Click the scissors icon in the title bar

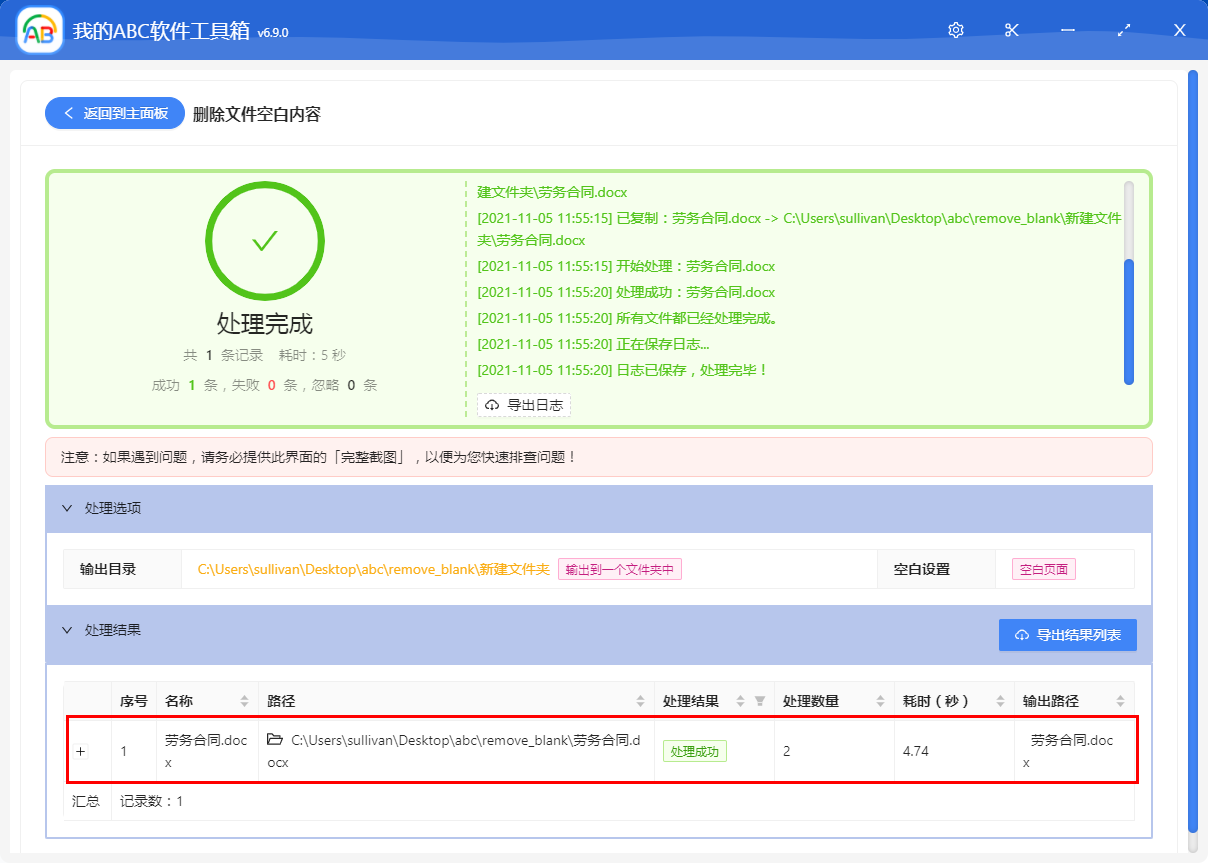[x=1011, y=30]
